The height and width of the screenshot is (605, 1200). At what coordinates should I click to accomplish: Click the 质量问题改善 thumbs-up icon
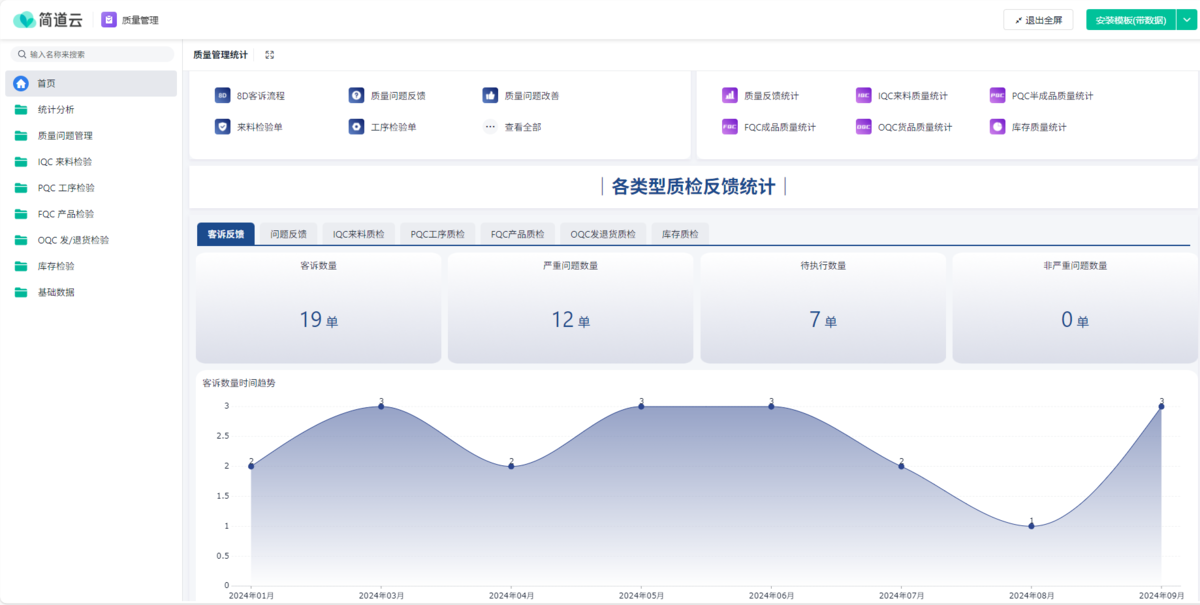(x=490, y=96)
